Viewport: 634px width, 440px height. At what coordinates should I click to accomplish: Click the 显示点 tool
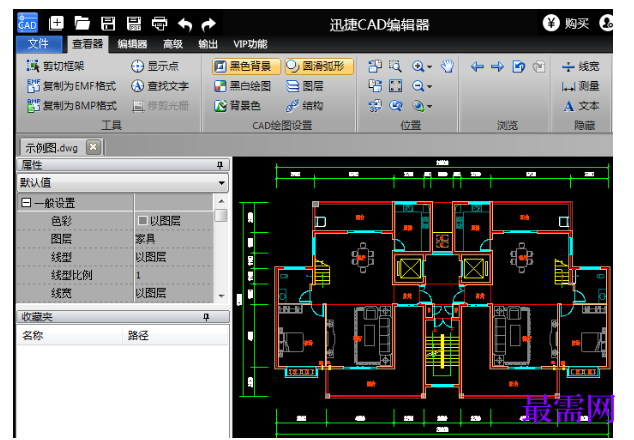click(x=155, y=66)
